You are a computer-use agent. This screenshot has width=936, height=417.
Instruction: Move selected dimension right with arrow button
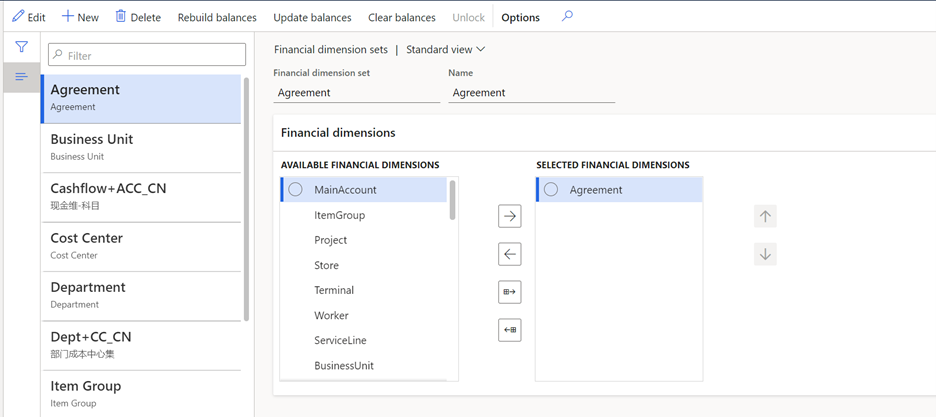click(x=510, y=216)
